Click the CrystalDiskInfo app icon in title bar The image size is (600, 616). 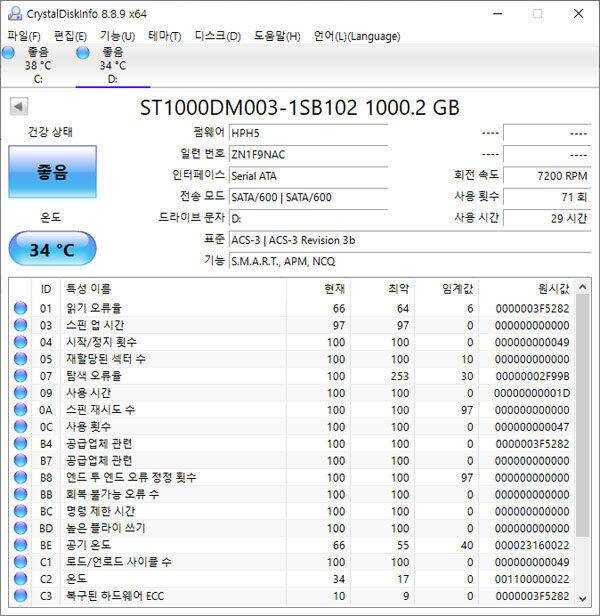click(x=12, y=13)
